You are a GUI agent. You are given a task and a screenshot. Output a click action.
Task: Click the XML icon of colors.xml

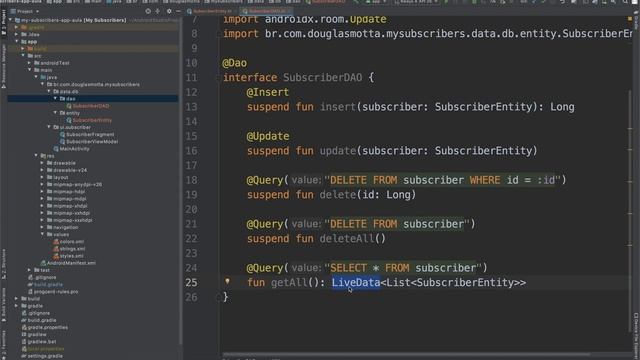pyautogui.click(x=56, y=242)
